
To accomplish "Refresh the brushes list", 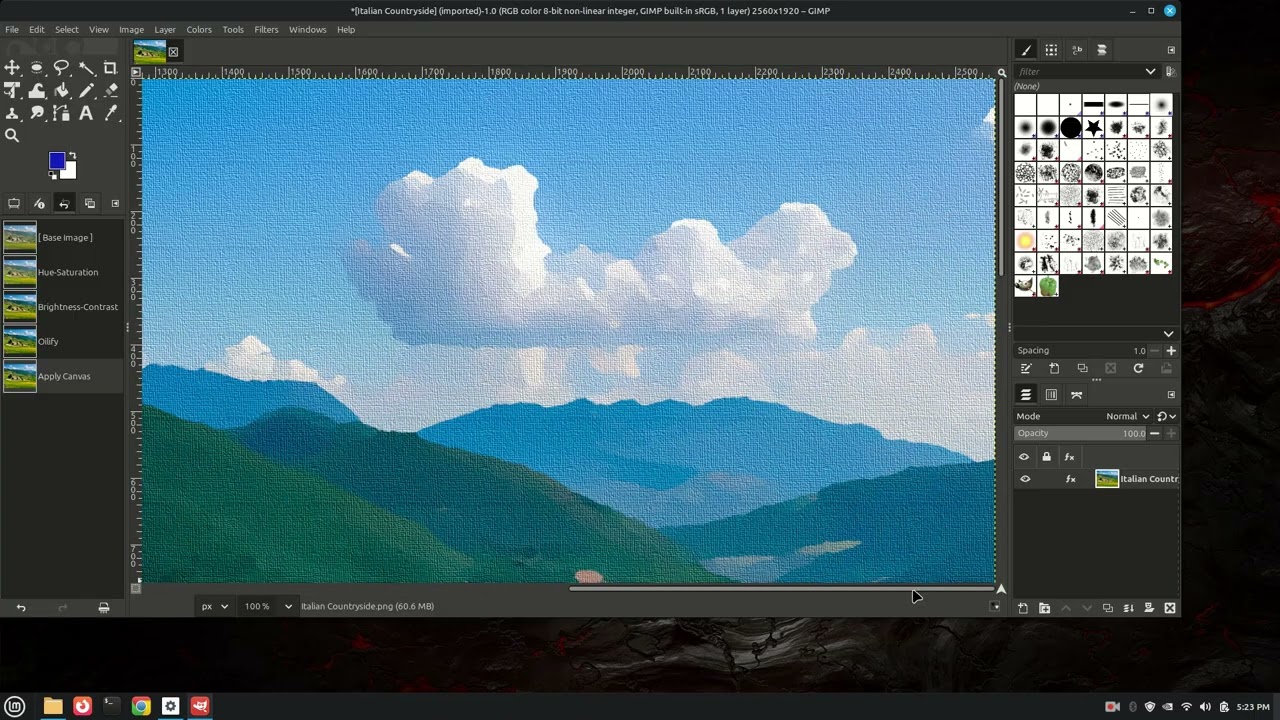I will click(x=1138, y=369).
